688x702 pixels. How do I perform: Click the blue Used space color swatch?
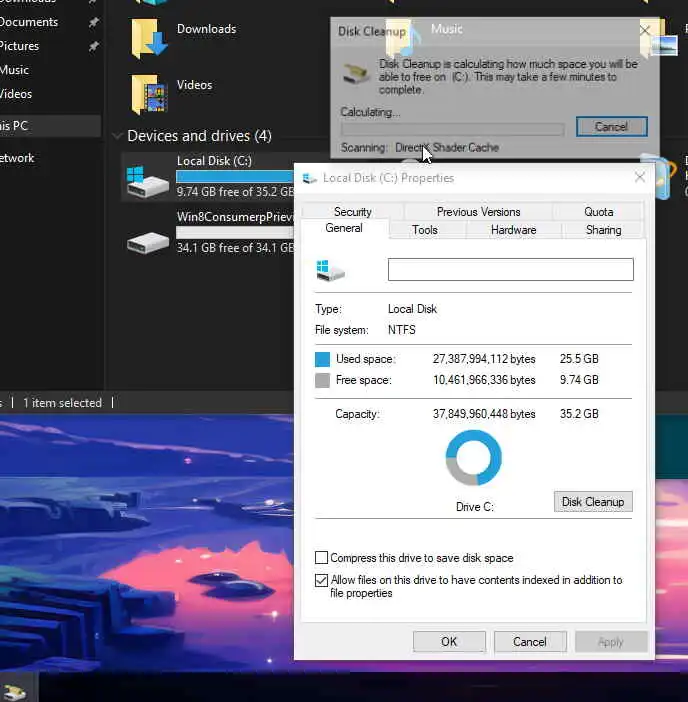tap(322, 359)
